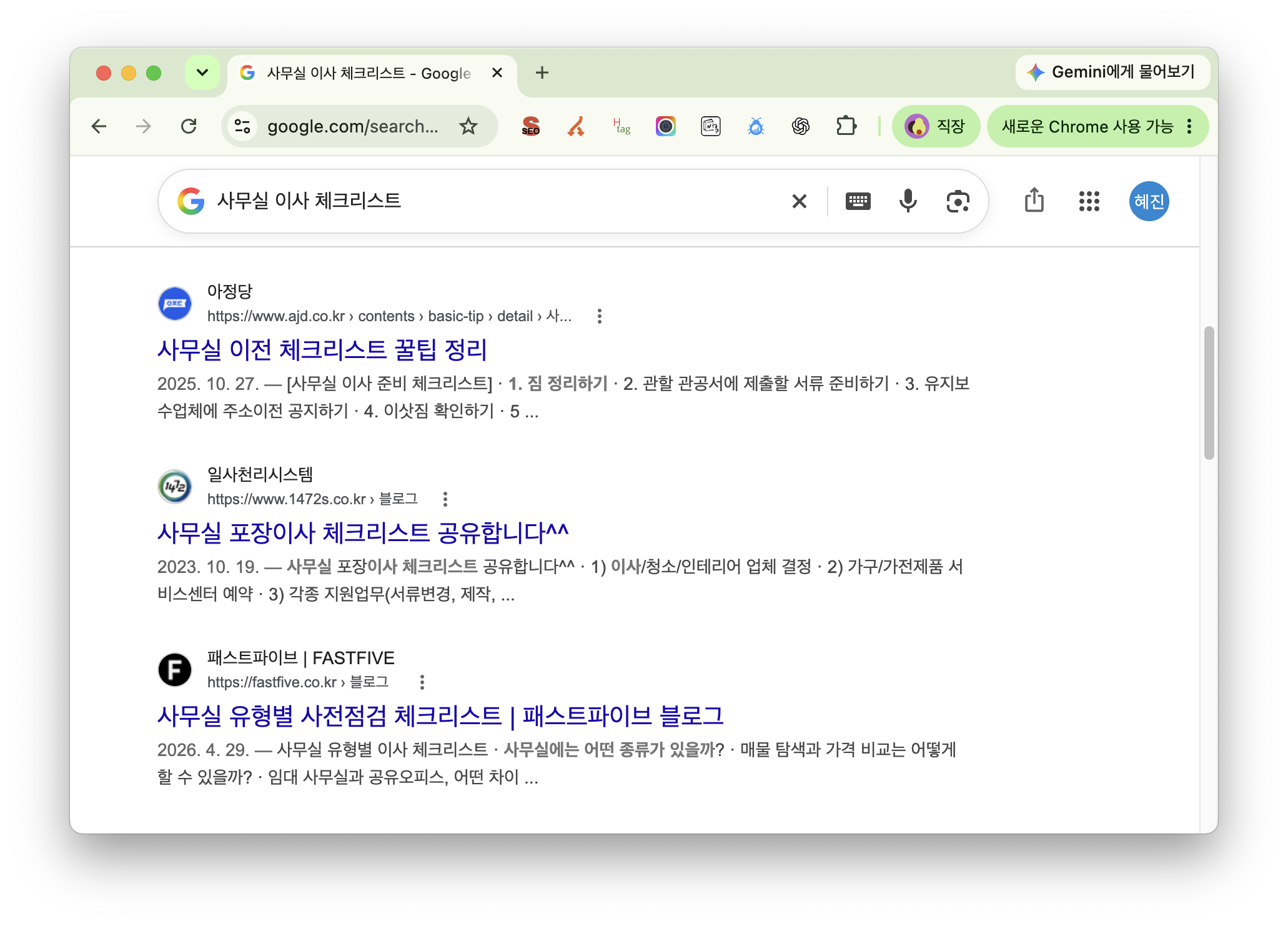Click the 2026. 4. 29. result snippet
The height and width of the screenshot is (926, 1288).
coord(557,764)
